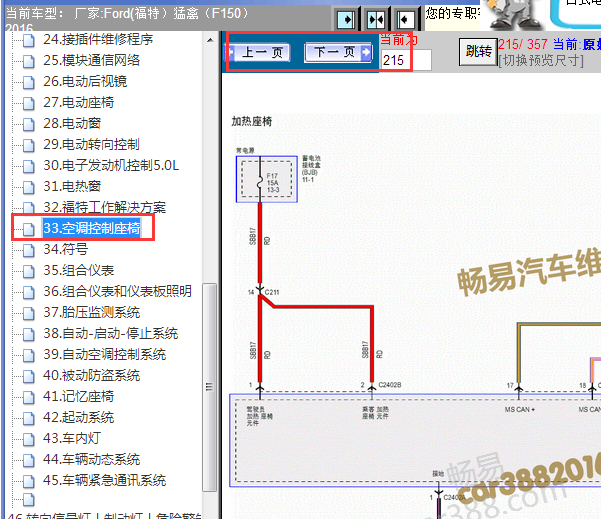Click the page icon beside 40.被动防盗系统

(28, 376)
